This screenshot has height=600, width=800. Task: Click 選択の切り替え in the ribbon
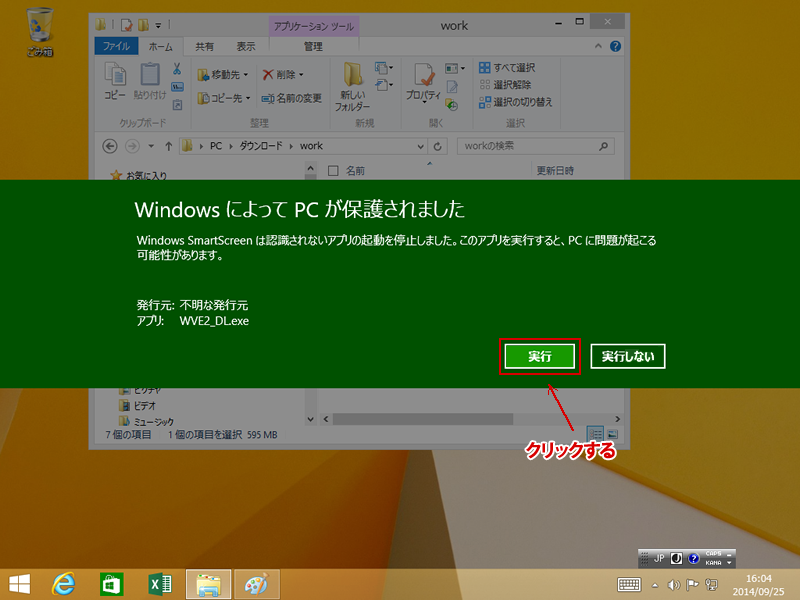click(516, 102)
